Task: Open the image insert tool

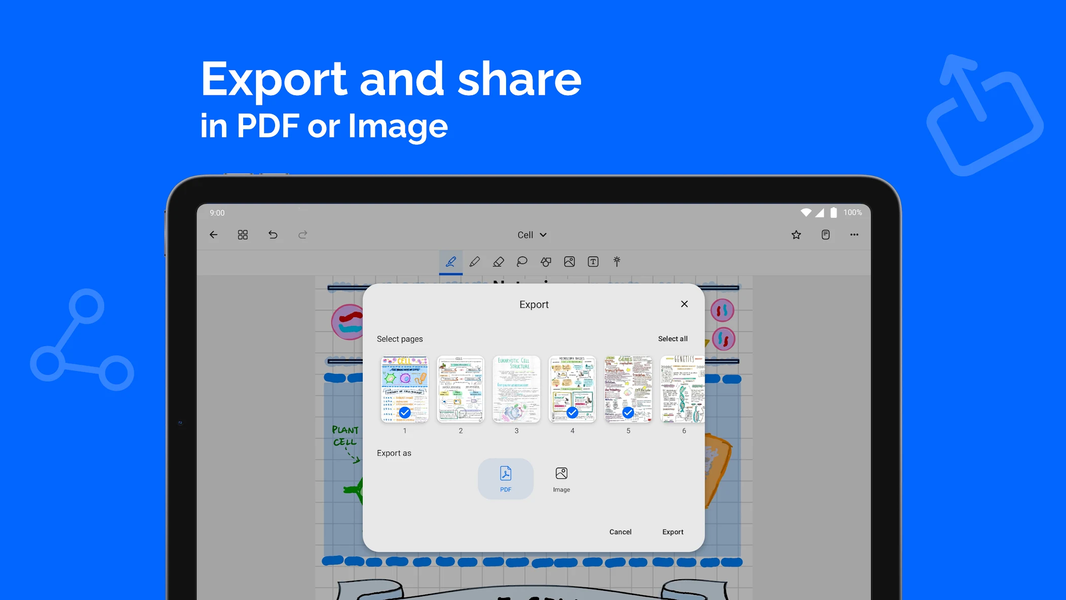Action: 569,262
